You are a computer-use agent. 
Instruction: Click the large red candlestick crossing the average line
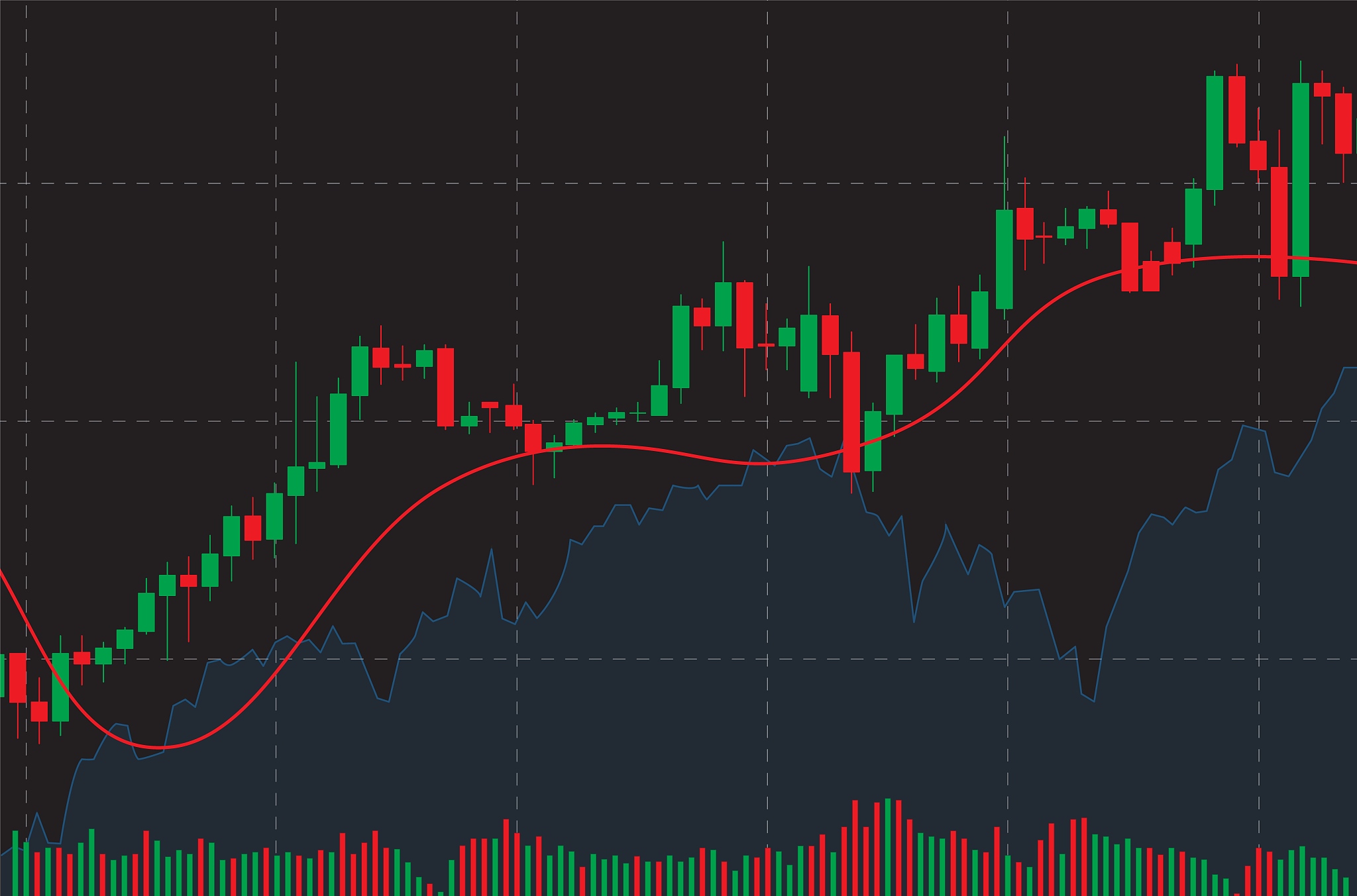851,411
